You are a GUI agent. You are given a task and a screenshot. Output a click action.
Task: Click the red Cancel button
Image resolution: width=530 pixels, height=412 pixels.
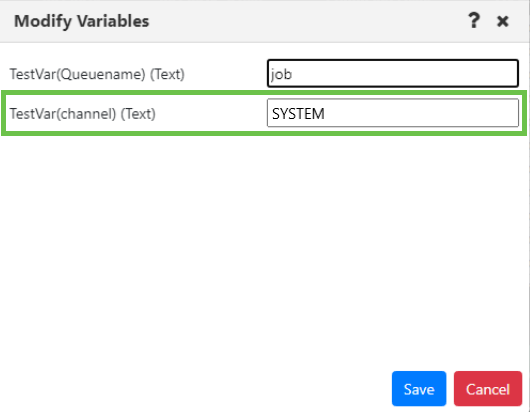488,389
